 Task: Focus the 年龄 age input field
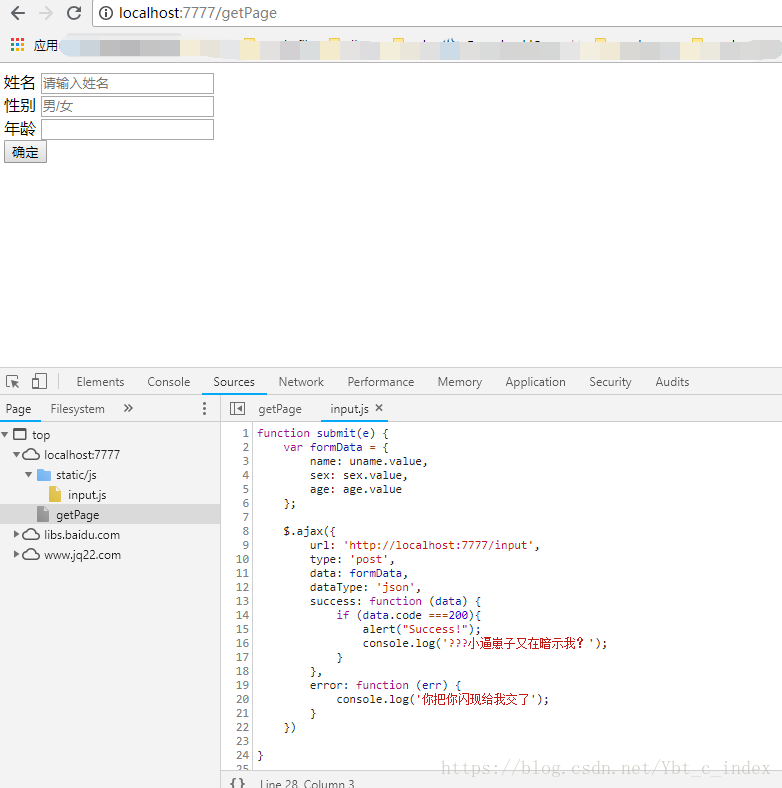click(x=127, y=129)
